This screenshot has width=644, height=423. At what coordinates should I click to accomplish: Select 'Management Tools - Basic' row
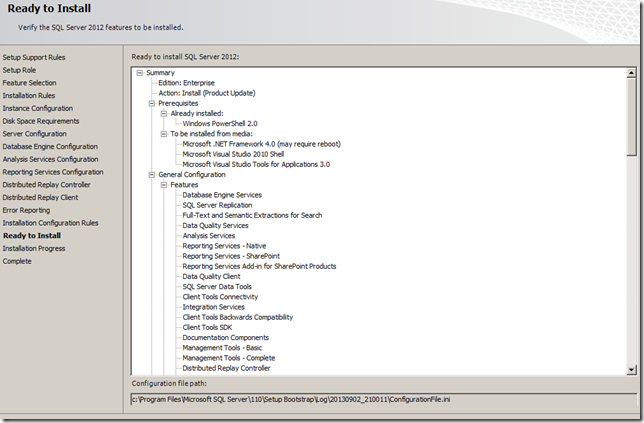(x=222, y=348)
